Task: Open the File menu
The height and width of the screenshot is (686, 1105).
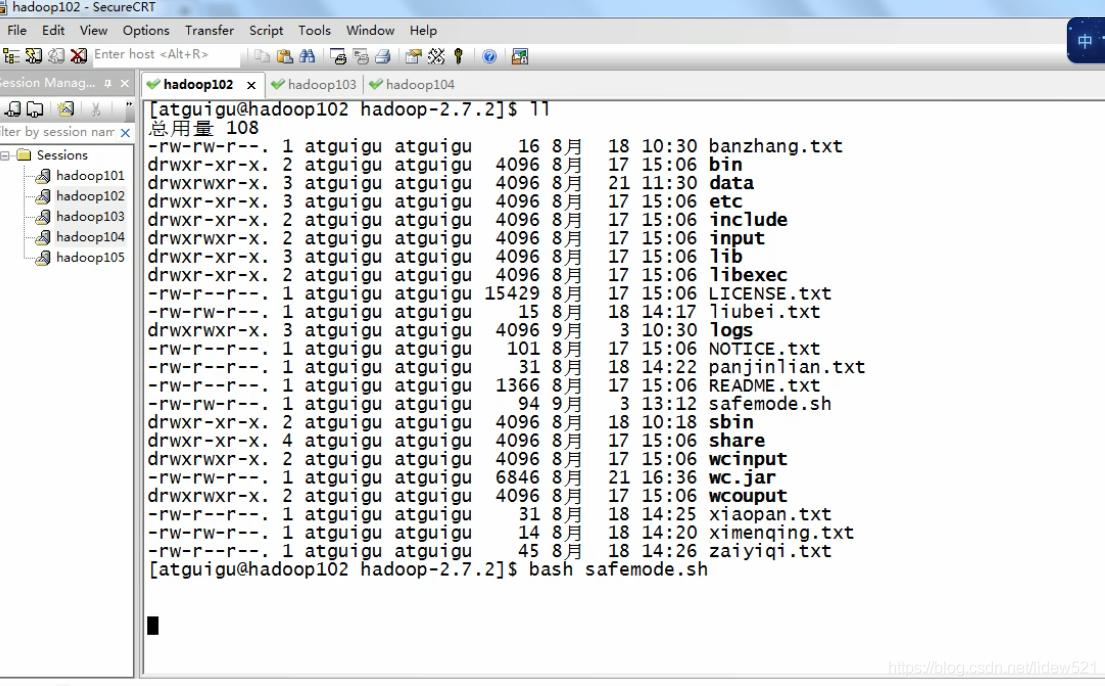Action: tap(16, 30)
